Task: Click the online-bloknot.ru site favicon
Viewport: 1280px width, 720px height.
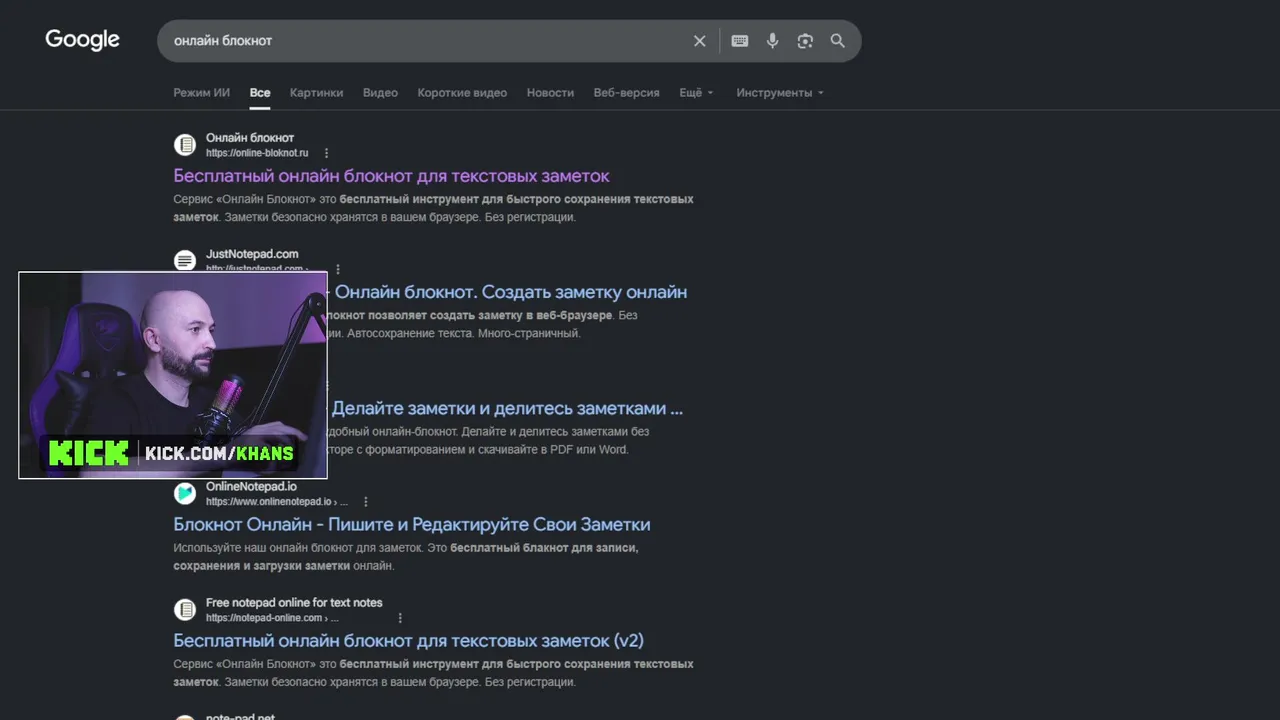Action: 185,145
